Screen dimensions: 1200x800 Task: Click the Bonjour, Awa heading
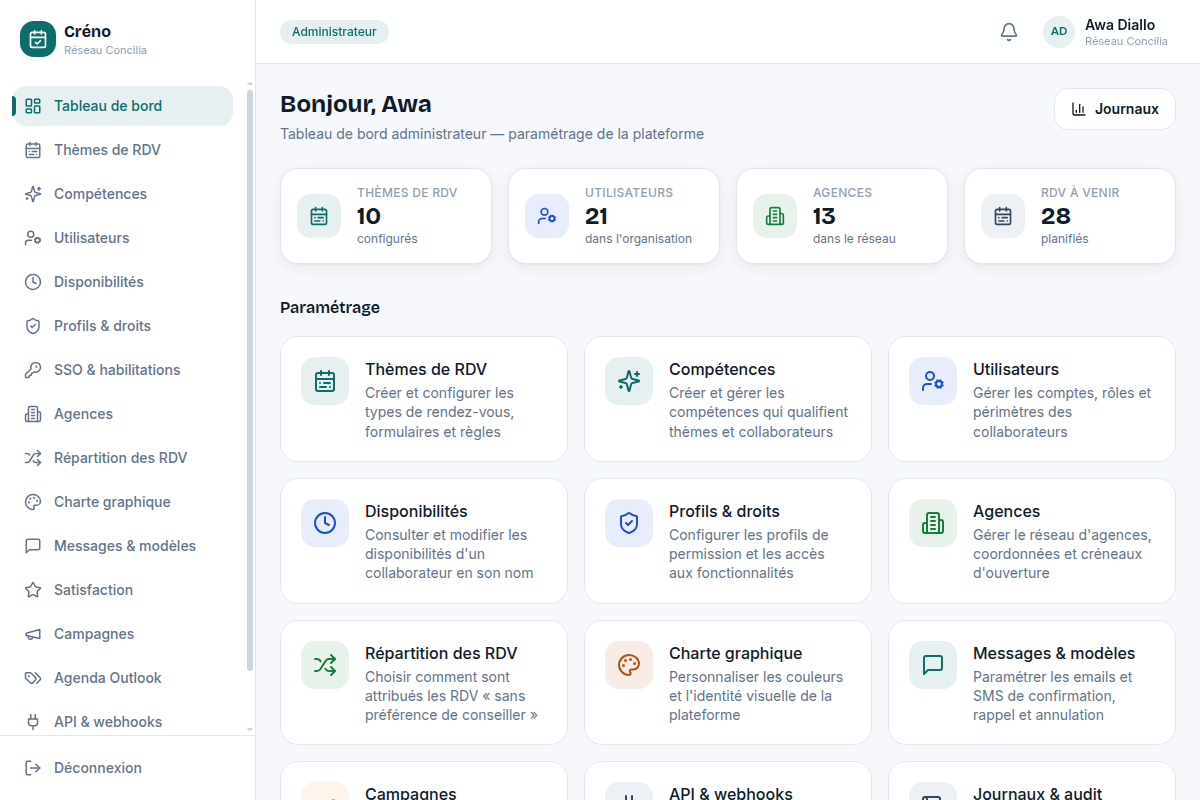356,104
